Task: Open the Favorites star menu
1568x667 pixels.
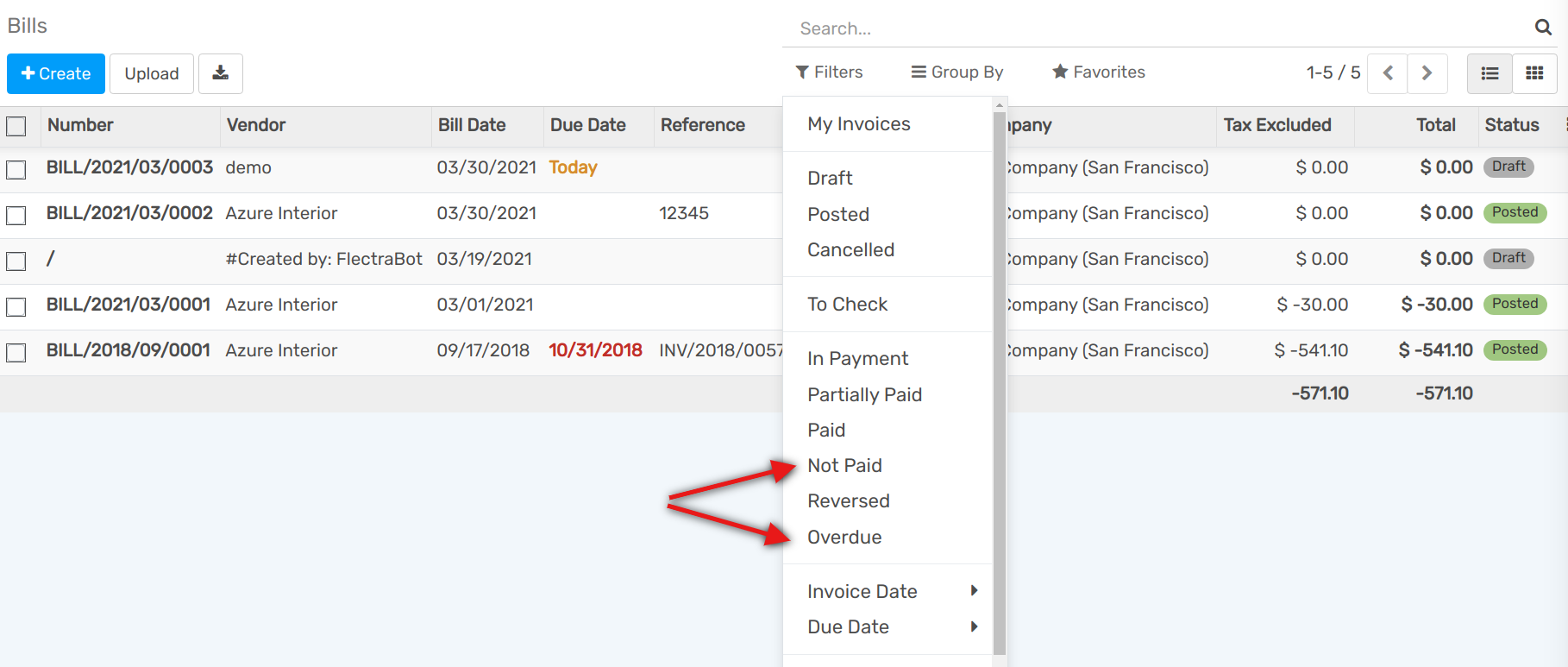Action: [x=1098, y=72]
